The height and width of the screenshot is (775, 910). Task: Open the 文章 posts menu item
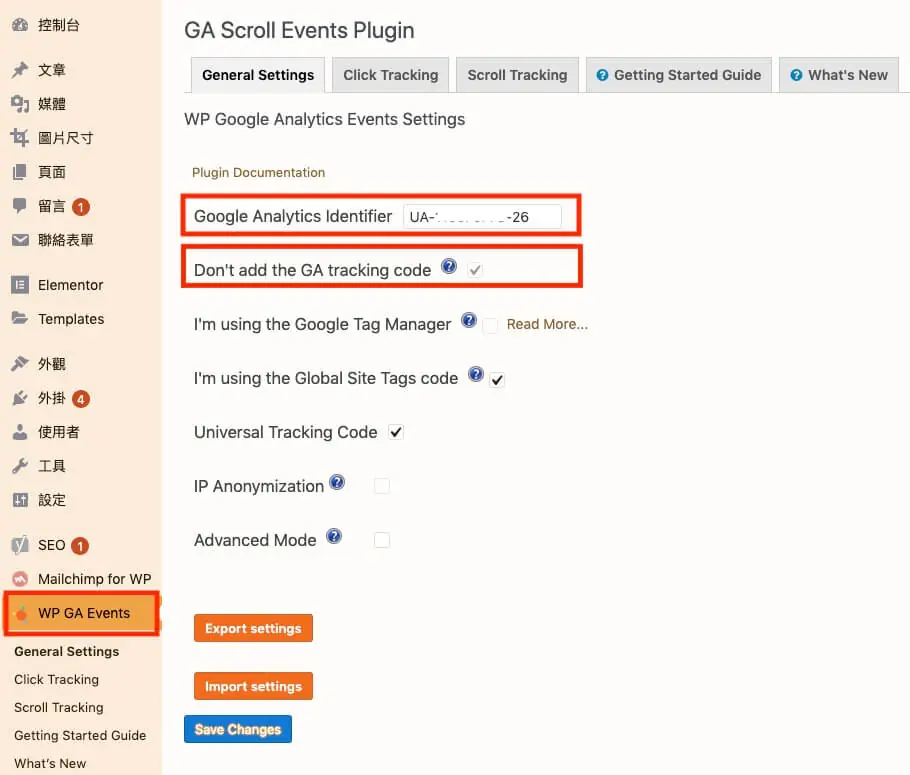52,70
